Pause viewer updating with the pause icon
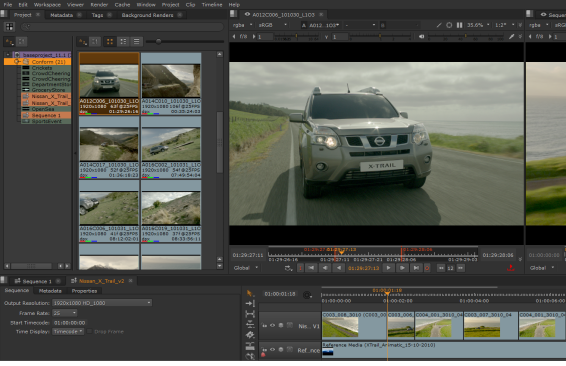 click(459, 25)
